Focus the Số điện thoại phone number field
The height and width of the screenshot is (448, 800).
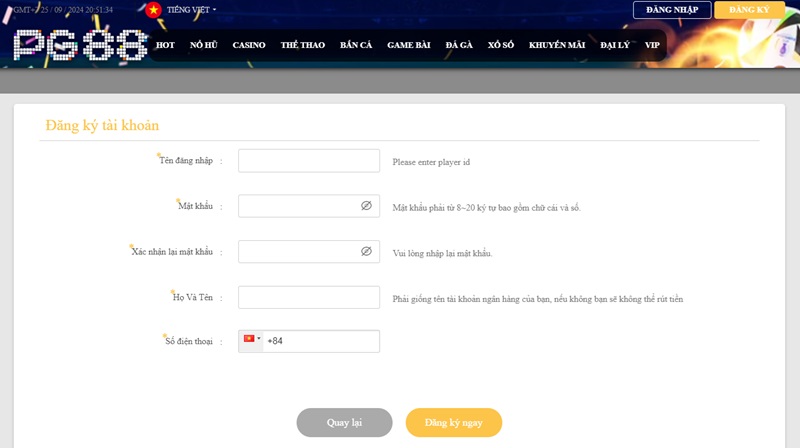pyautogui.click(x=321, y=341)
